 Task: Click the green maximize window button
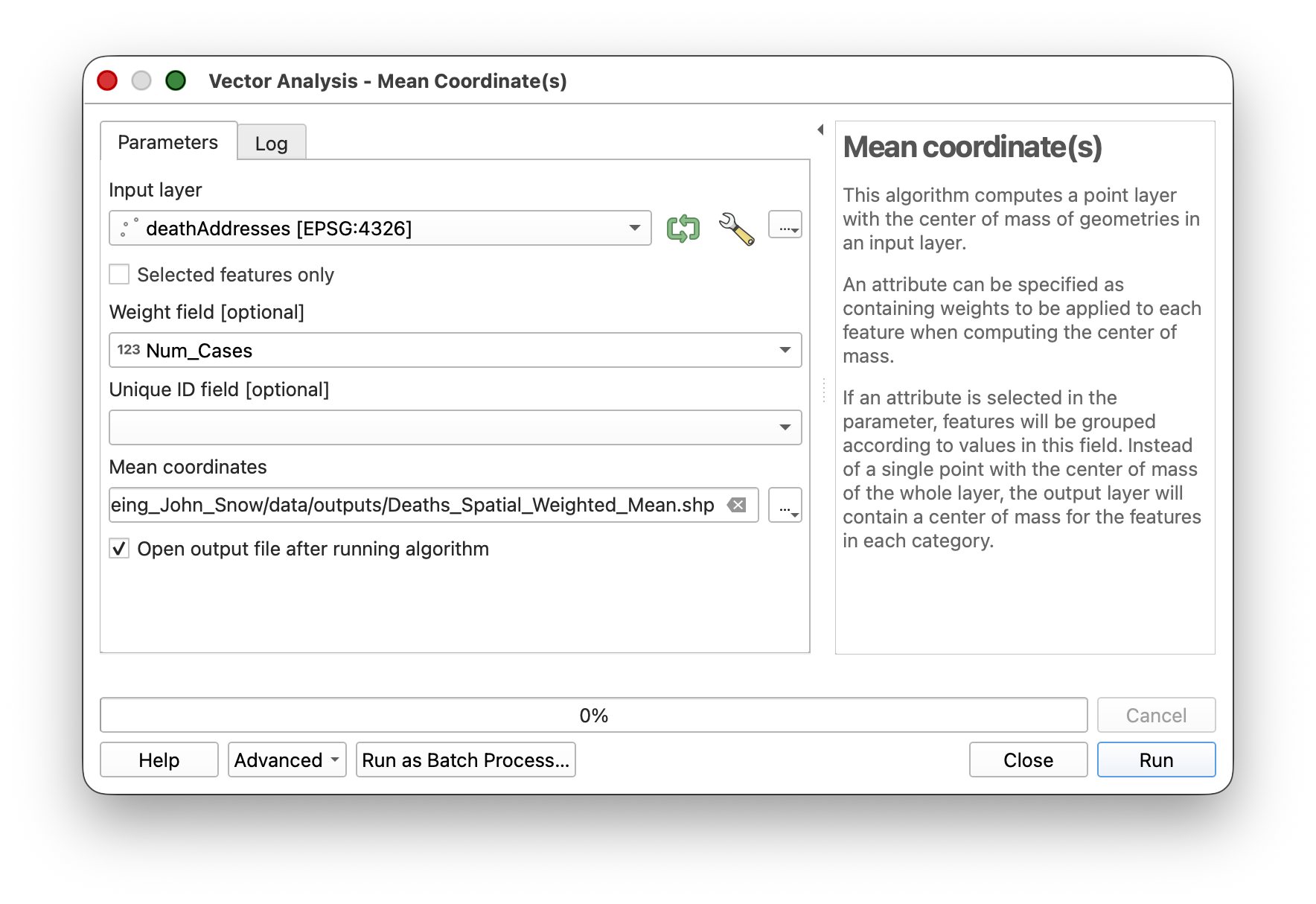176,80
